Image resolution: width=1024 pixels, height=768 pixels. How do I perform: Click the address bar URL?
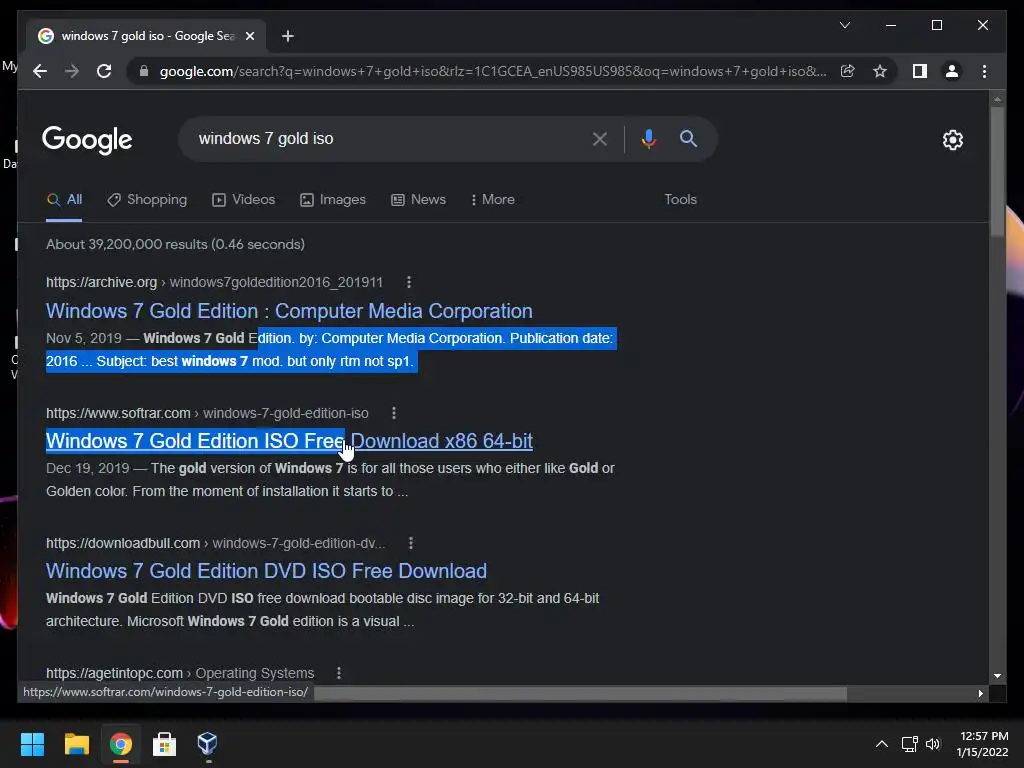click(x=493, y=71)
